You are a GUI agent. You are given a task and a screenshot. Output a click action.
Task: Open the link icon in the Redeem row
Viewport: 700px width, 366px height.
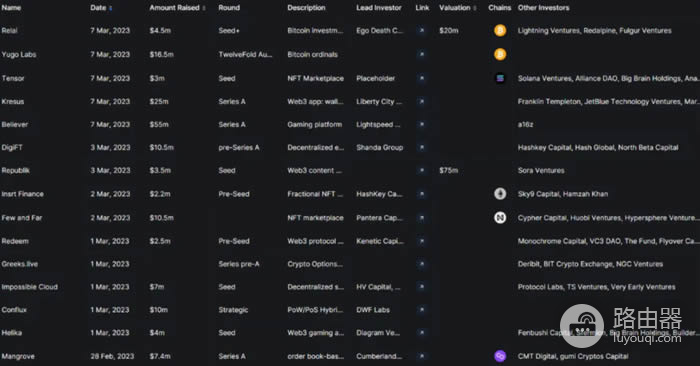click(x=421, y=241)
